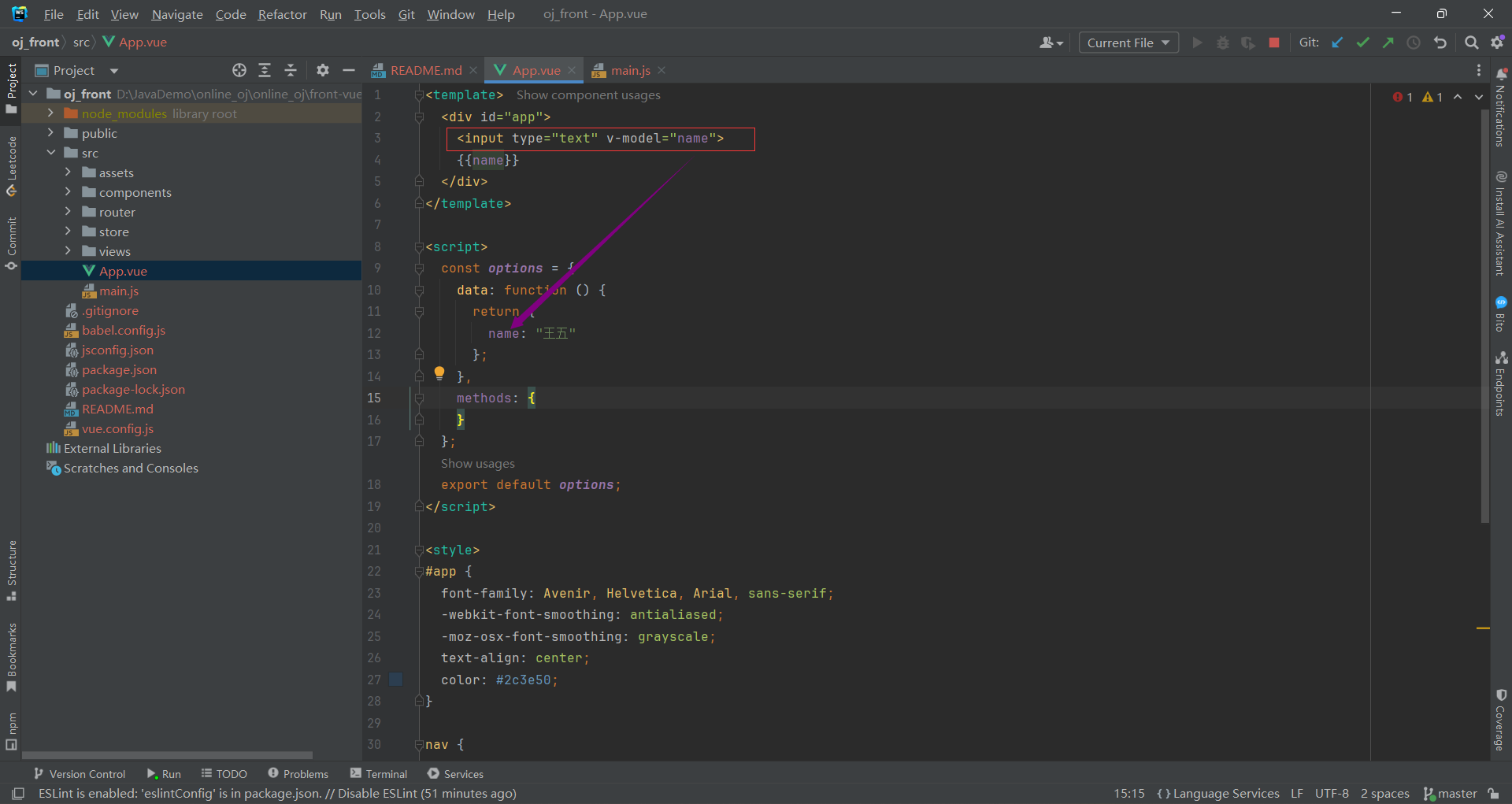
Task: Expand the router folder
Action: point(68,211)
